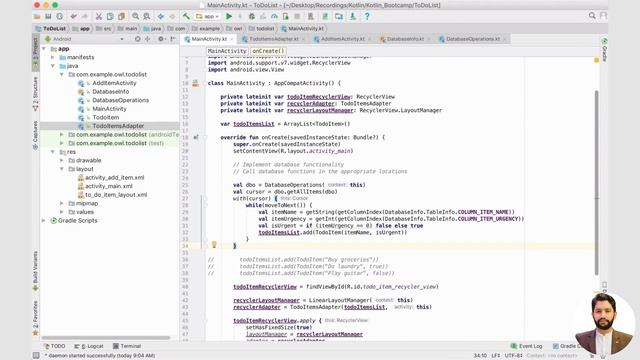Open the SDK Manager download icon
The height and width of the screenshot is (360, 640).
click(x=353, y=16)
